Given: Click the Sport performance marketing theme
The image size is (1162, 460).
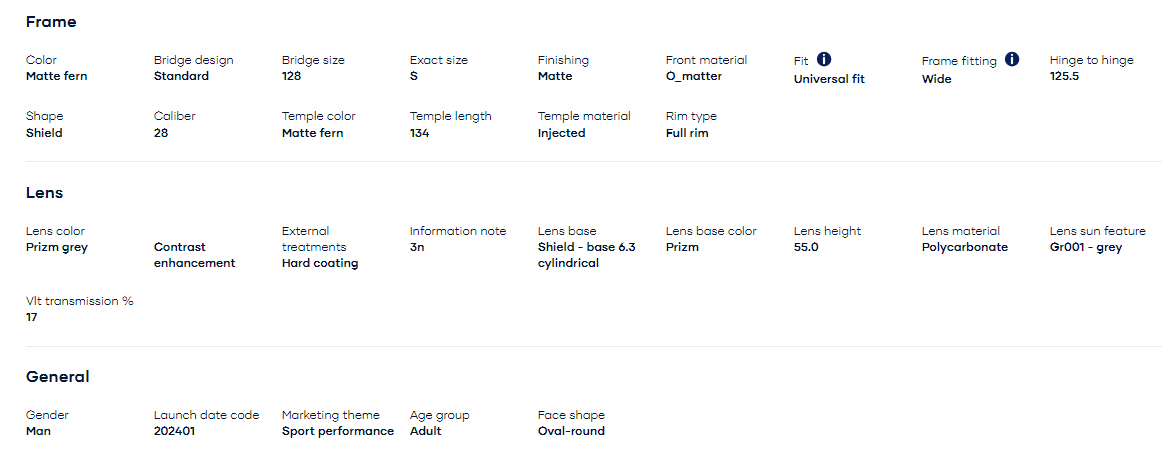Looking at the screenshot, I should (338, 431).
